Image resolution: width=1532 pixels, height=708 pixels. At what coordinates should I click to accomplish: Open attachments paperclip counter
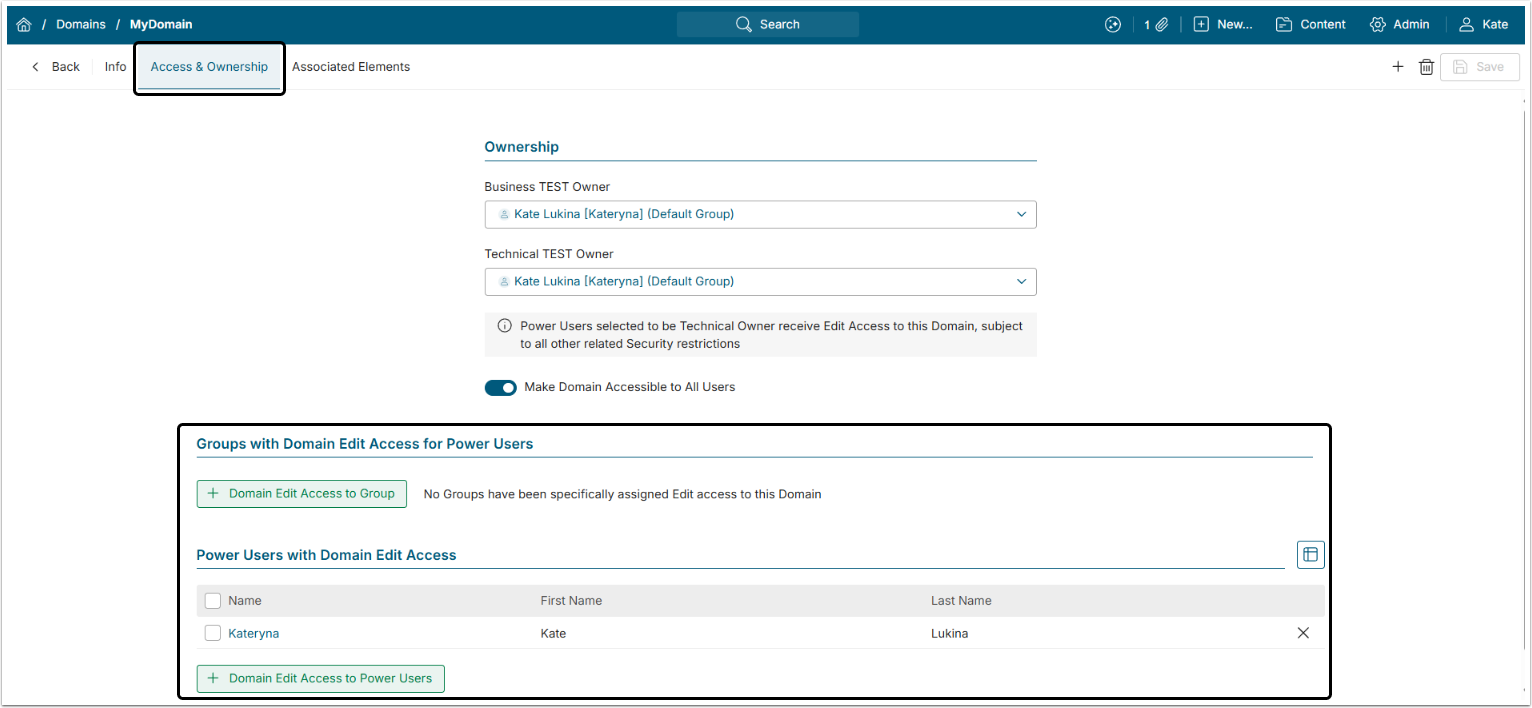[x=1156, y=24]
